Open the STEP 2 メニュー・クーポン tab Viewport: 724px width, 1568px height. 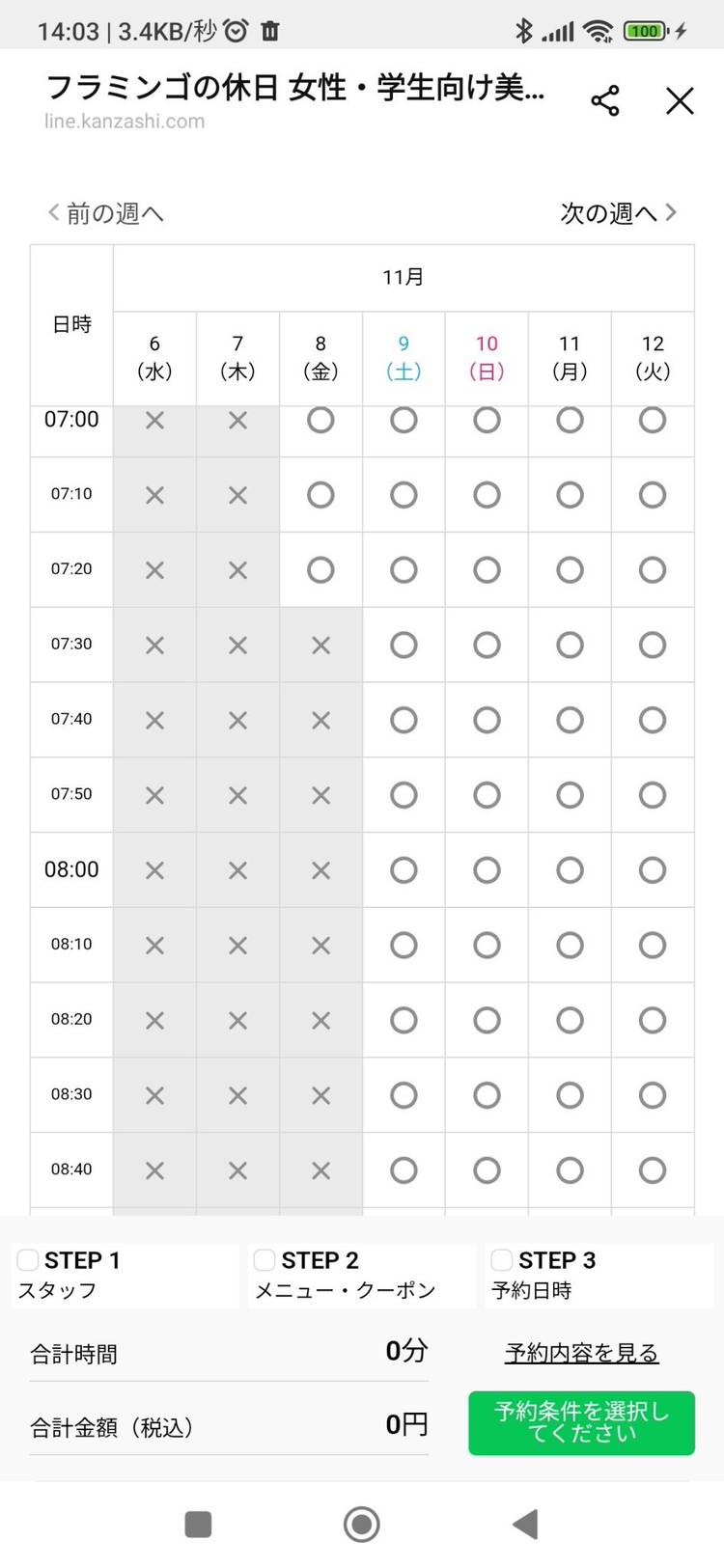tap(363, 1276)
